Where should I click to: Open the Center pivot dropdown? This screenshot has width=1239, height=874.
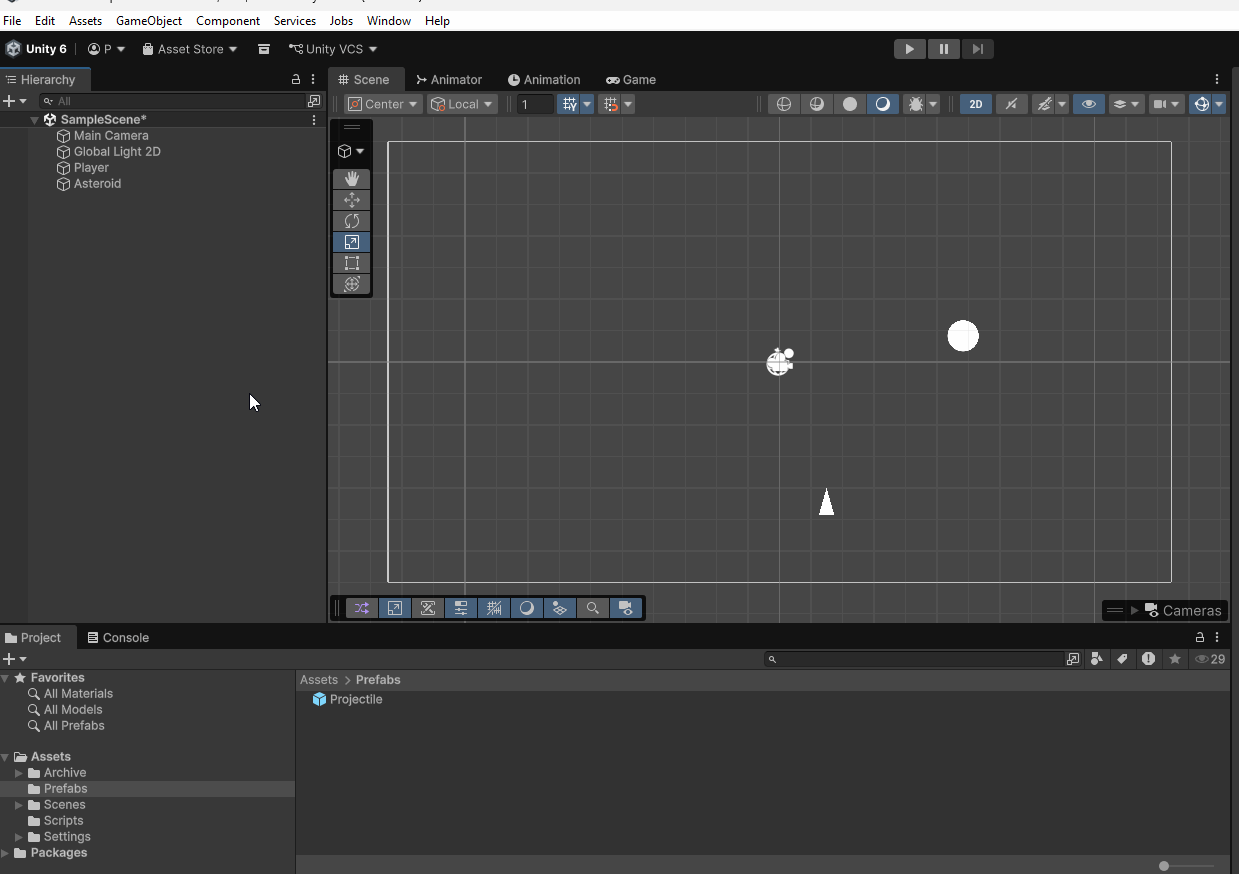pos(383,104)
